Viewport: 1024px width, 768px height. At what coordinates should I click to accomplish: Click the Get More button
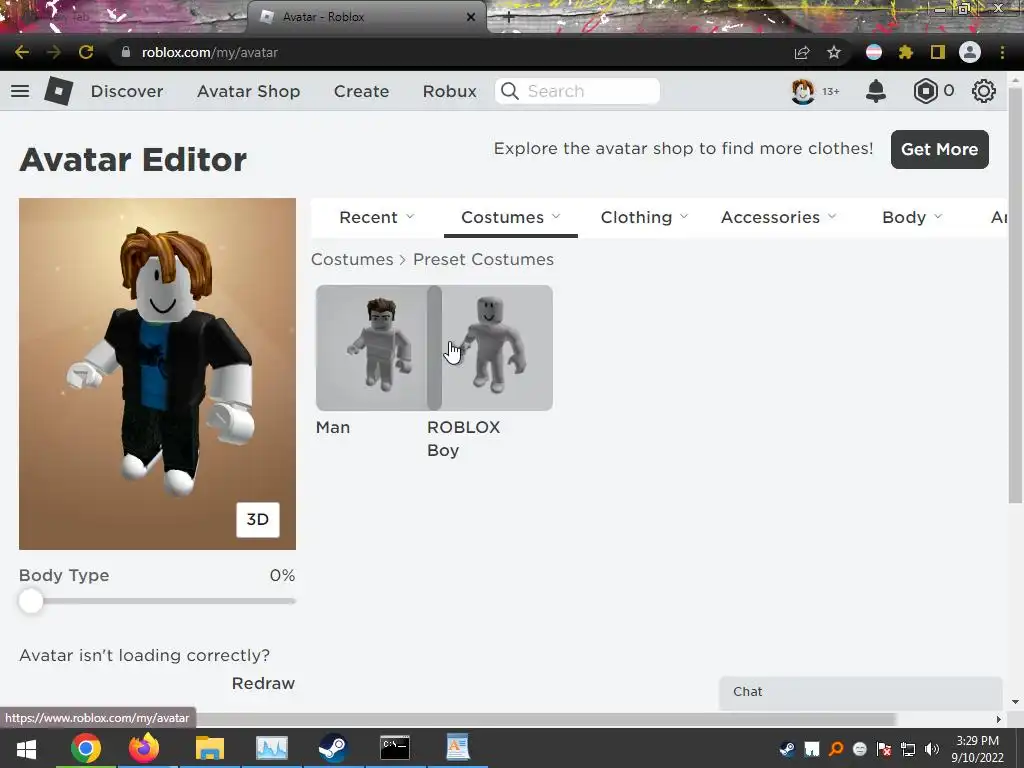click(x=939, y=149)
